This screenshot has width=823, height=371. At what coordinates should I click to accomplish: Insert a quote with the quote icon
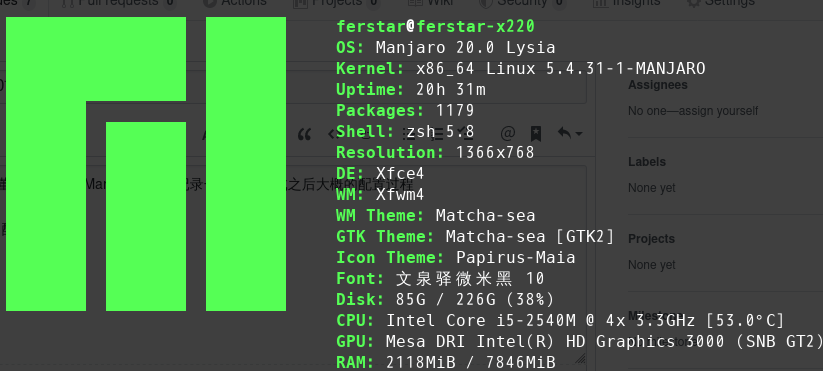point(304,134)
